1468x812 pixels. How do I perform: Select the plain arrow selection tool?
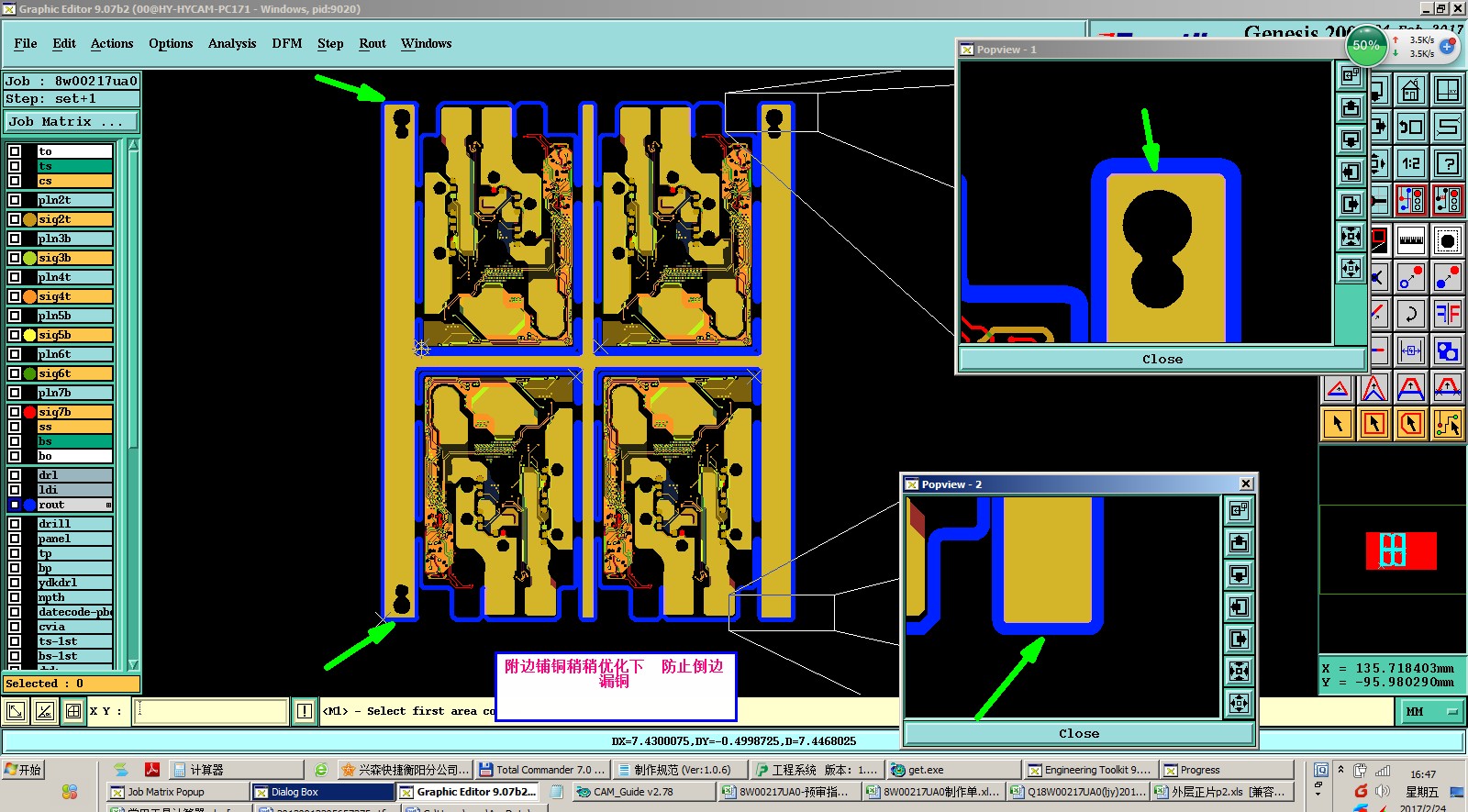click(1338, 424)
